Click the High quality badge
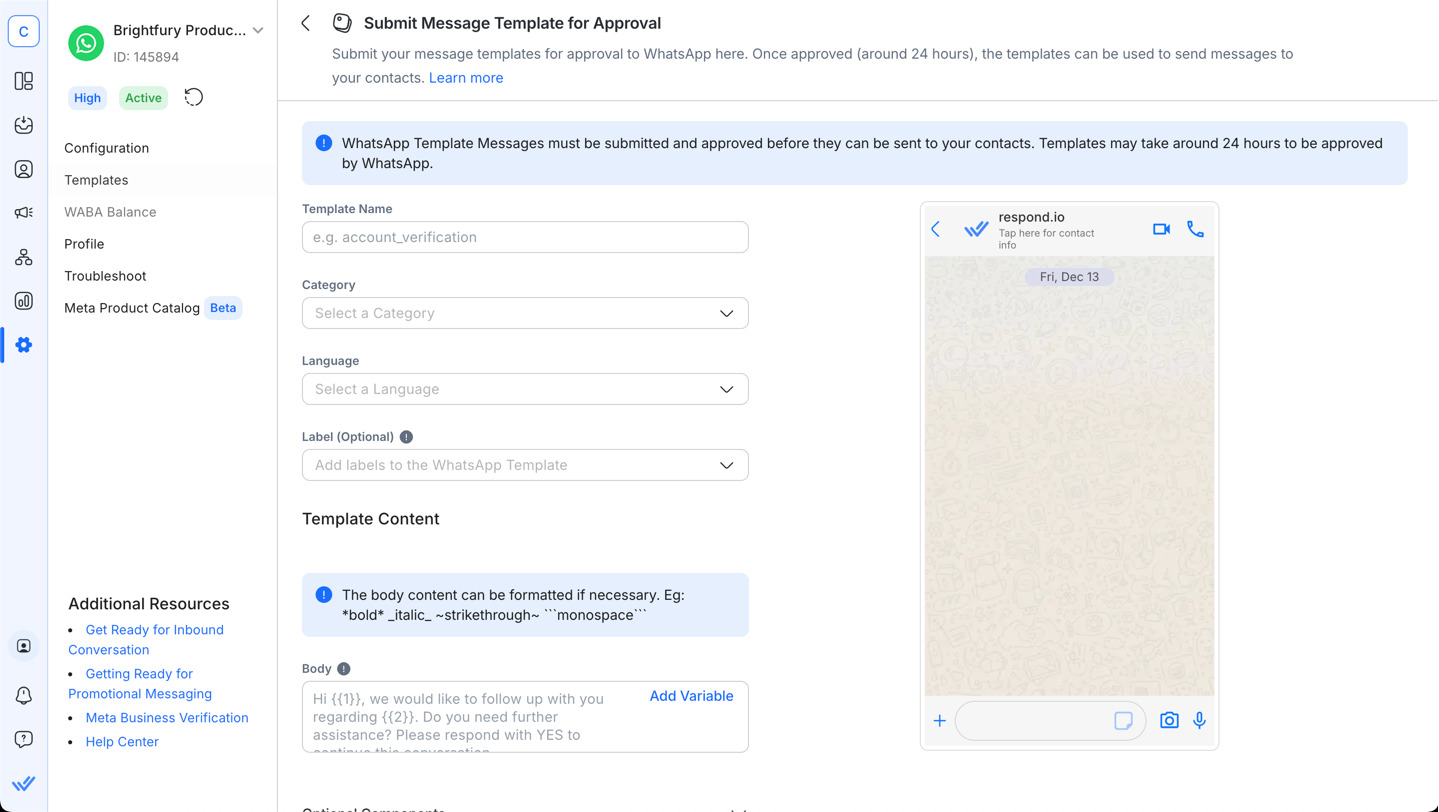This screenshot has width=1439, height=812. (x=87, y=98)
